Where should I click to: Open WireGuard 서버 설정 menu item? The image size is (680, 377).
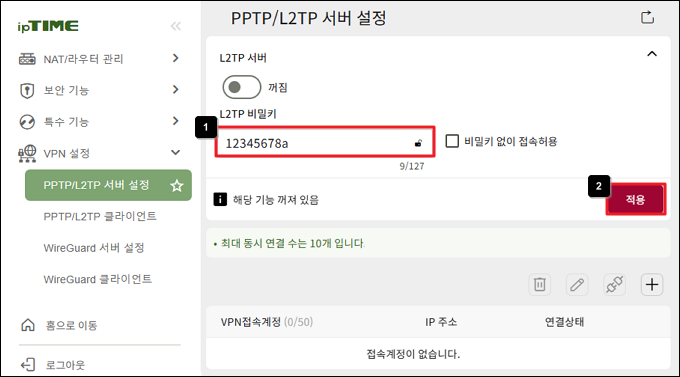coord(94,248)
